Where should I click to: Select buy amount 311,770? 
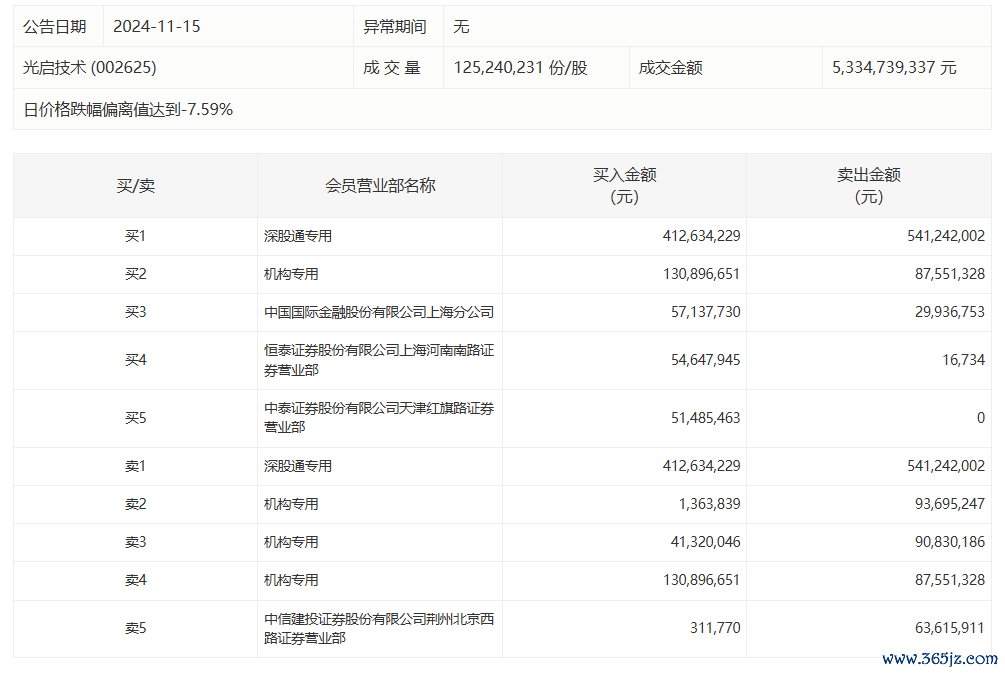(x=715, y=629)
